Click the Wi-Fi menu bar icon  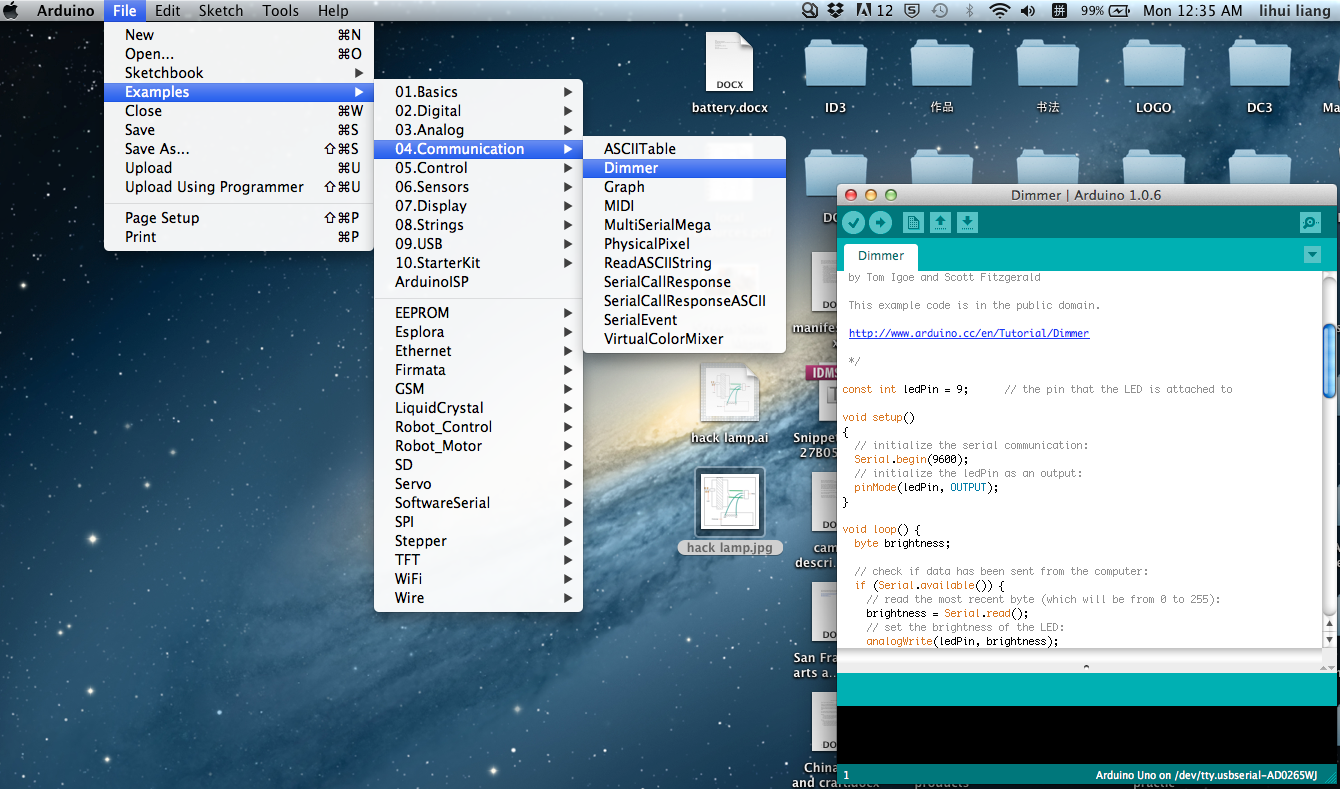[x=999, y=11]
